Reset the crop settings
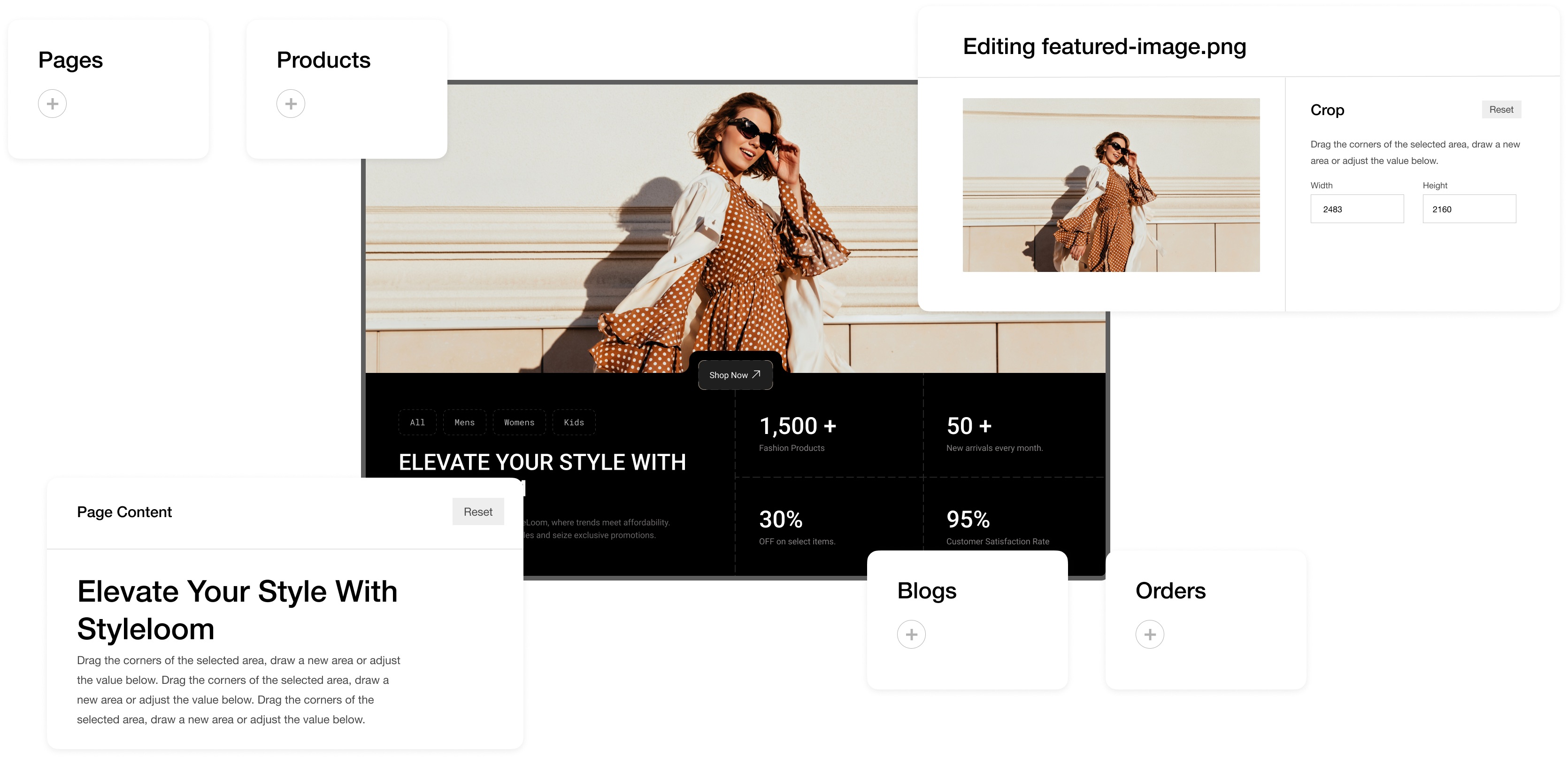 [1501, 109]
